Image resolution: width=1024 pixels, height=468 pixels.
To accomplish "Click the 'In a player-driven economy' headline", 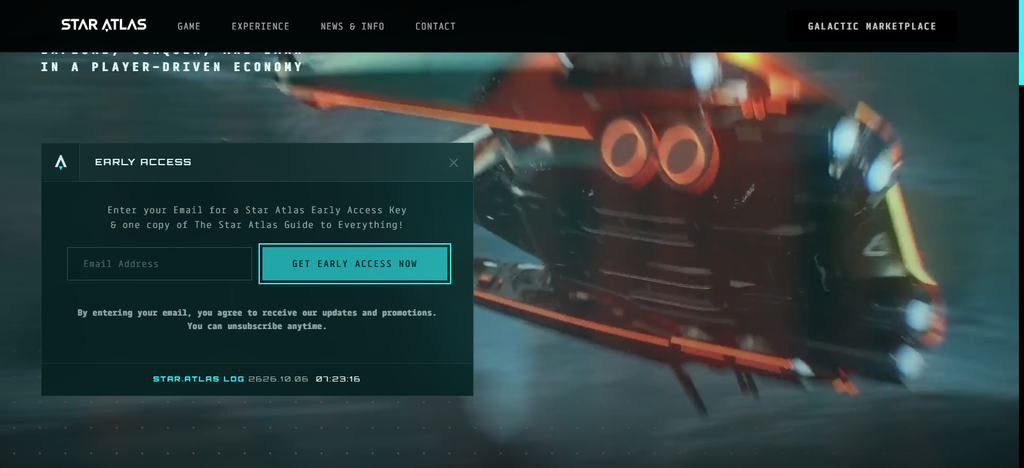I will tap(172, 67).
